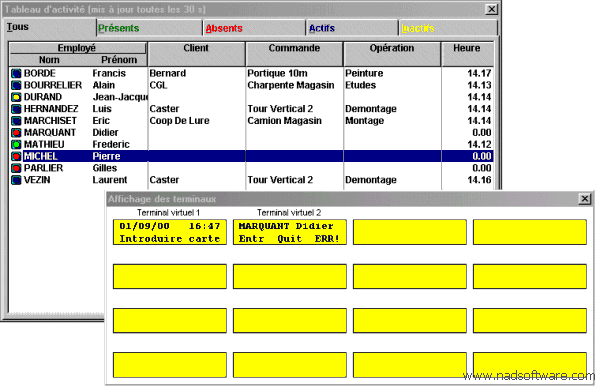This screenshot has width=600, height=387.
Task: Click the first name 'Jean-Jacque'
Action: [120, 97]
